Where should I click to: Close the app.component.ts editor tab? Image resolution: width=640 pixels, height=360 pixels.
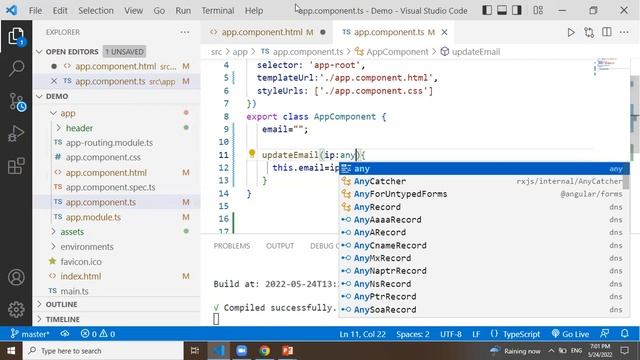point(444,32)
